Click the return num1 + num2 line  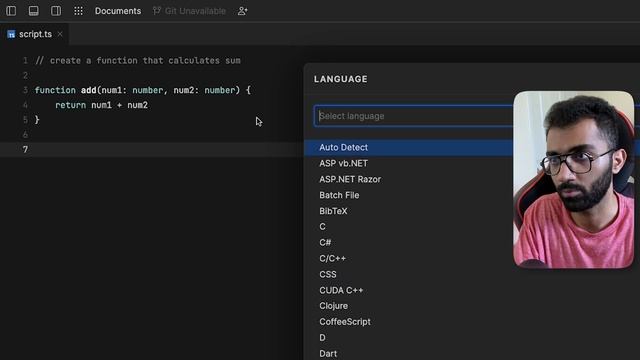click(x=101, y=105)
